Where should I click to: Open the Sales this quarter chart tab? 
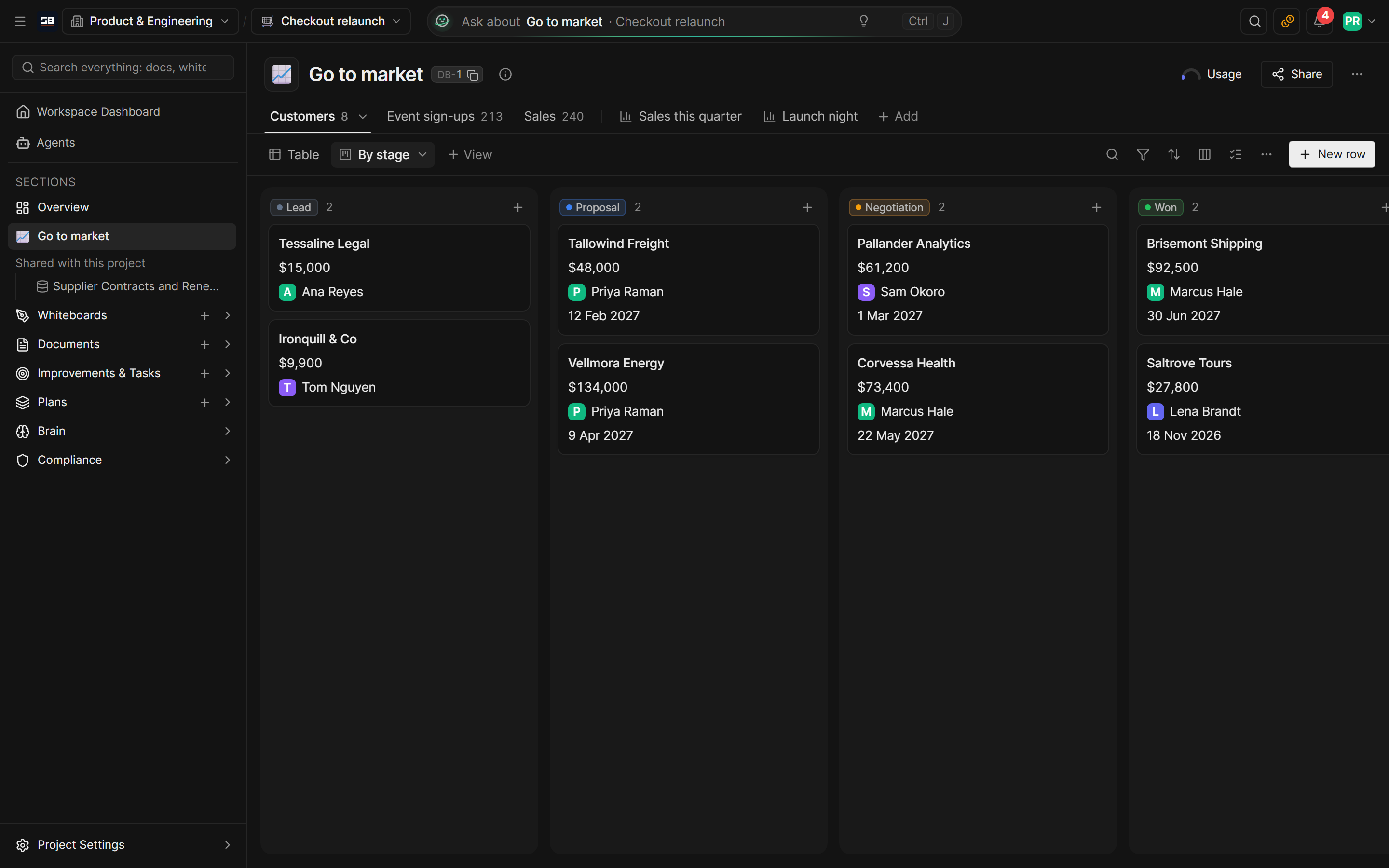click(680, 116)
